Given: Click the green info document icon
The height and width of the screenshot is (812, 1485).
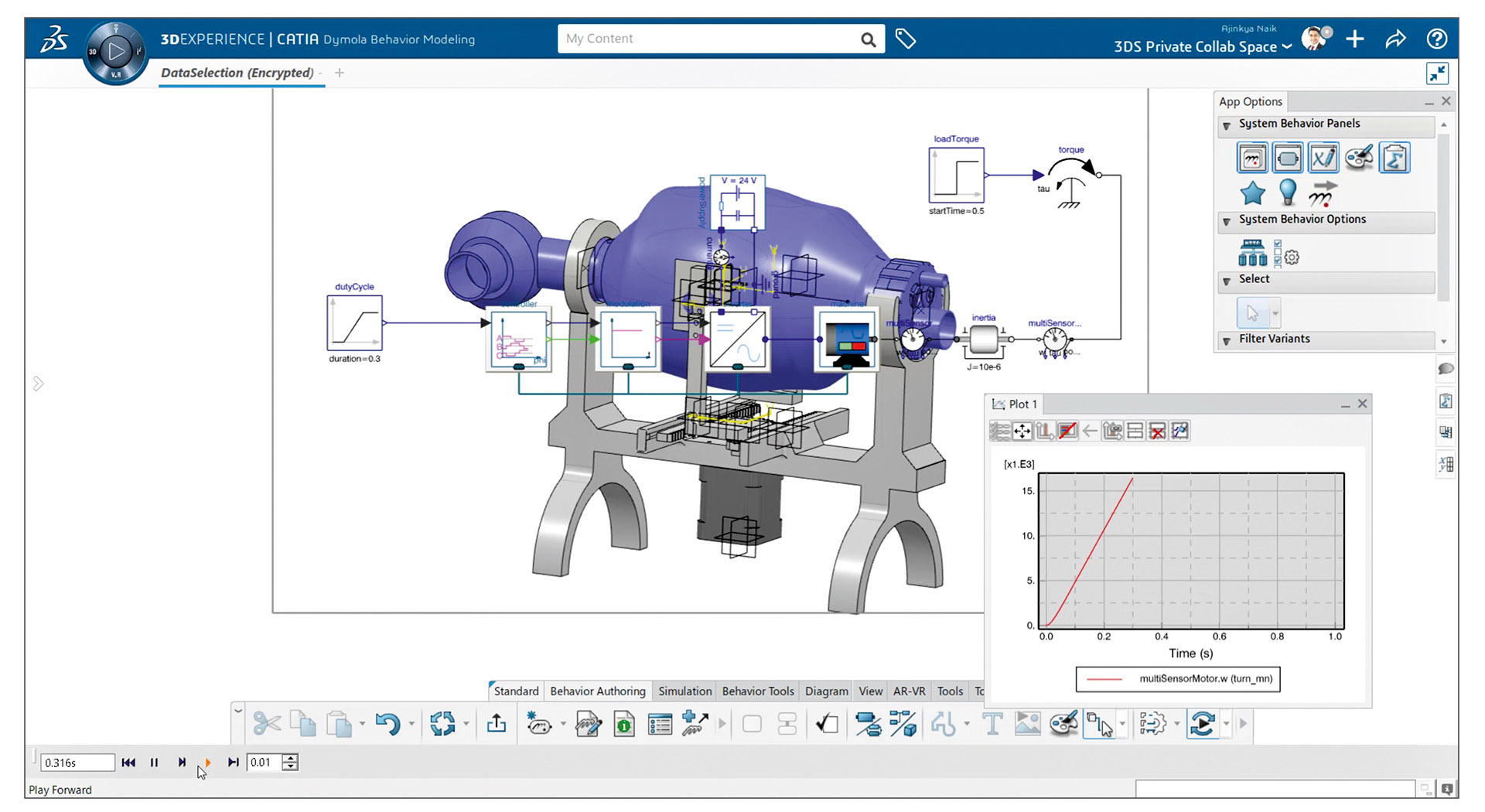Looking at the screenshot, I should click(x=623, y=724).
